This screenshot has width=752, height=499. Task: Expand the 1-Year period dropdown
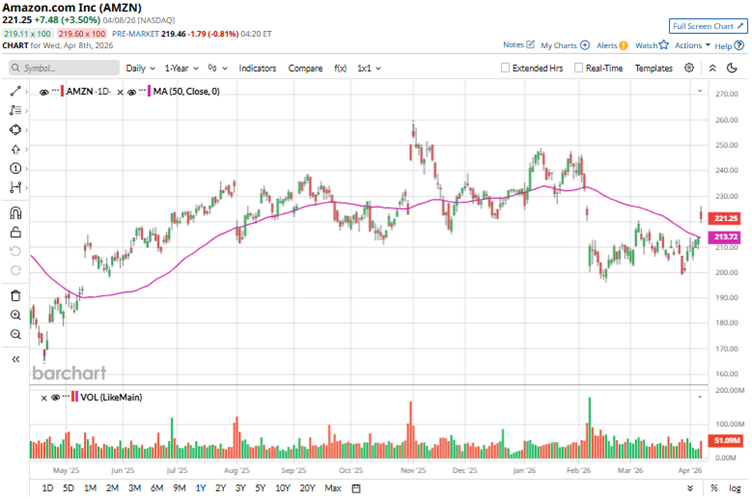[183, 68]
